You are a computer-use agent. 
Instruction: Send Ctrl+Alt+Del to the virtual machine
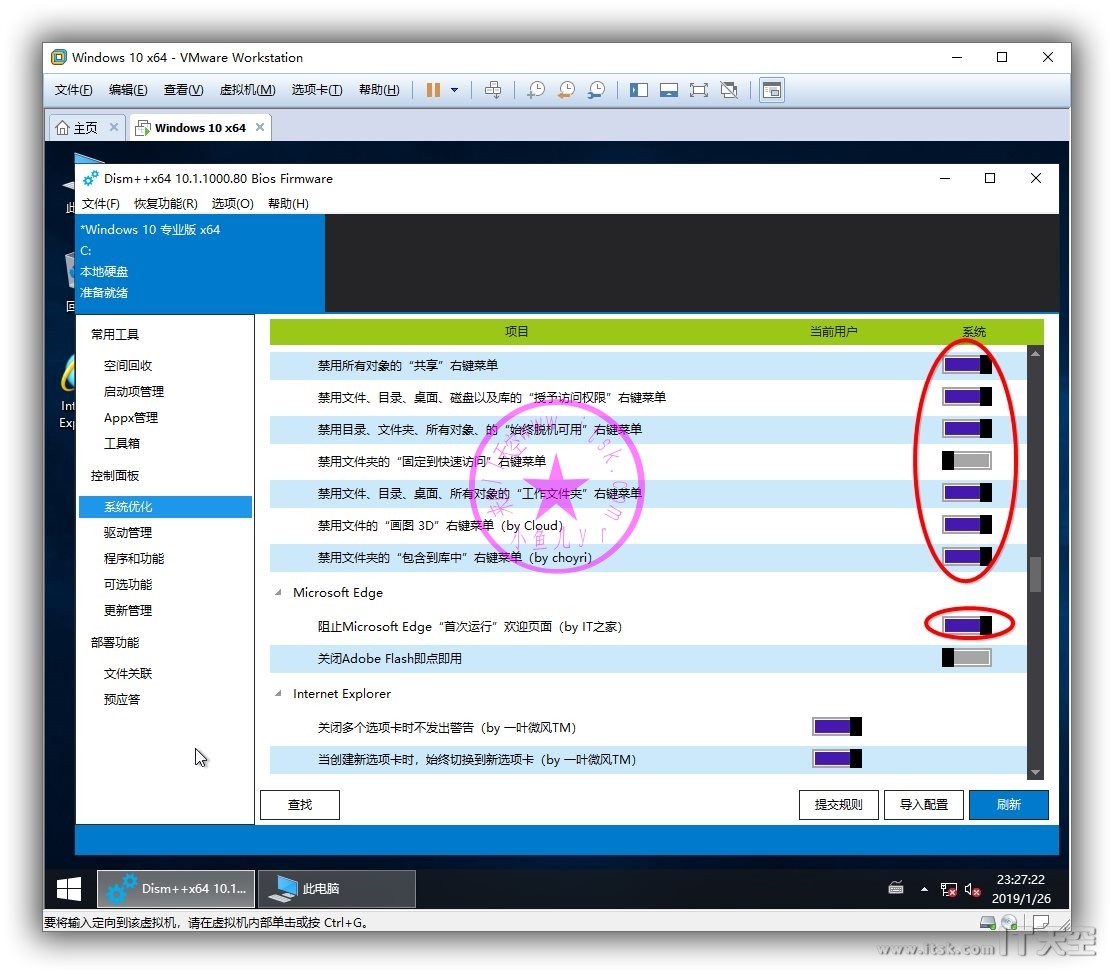493,90
